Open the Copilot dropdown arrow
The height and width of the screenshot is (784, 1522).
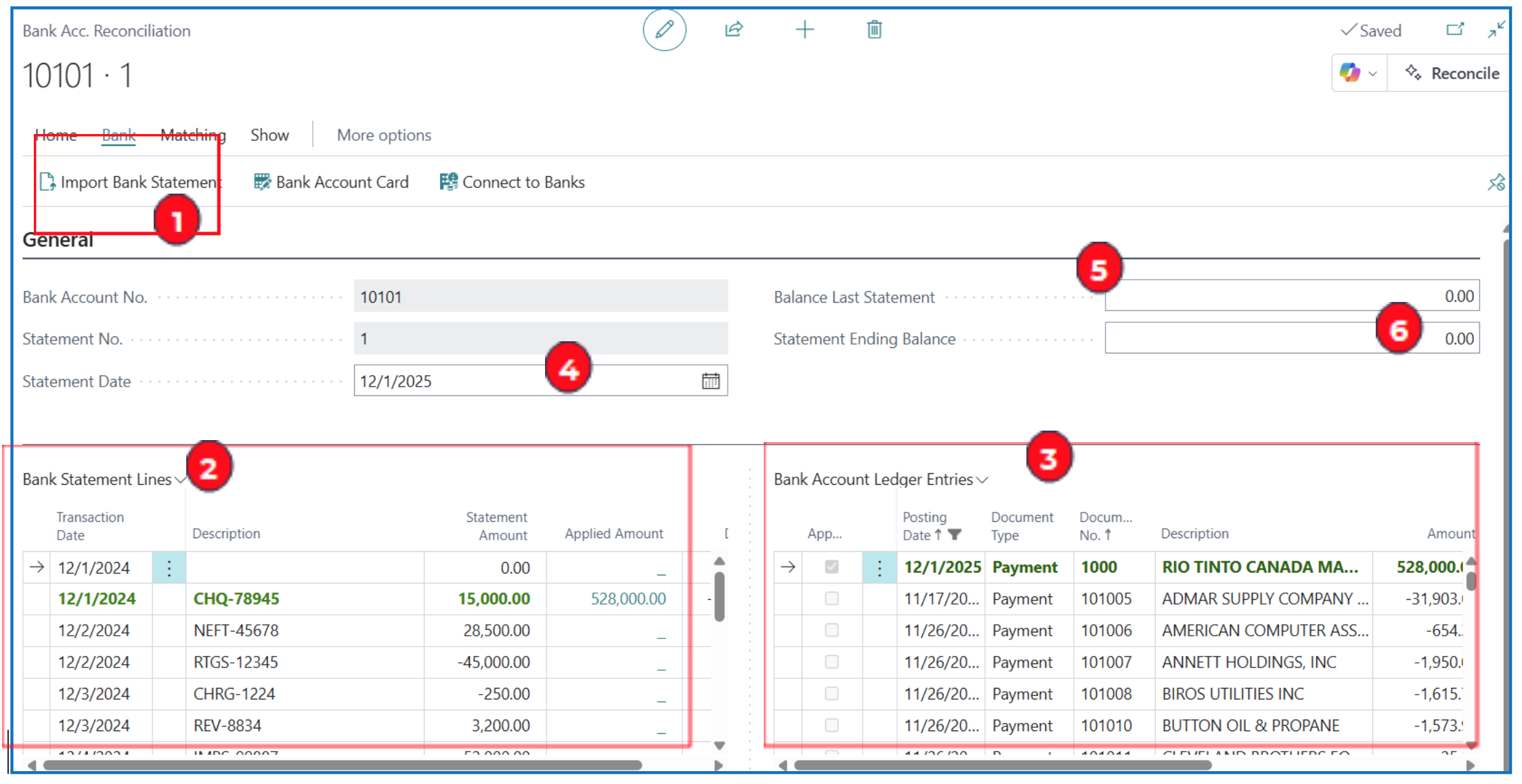[x=1372, y=74]
